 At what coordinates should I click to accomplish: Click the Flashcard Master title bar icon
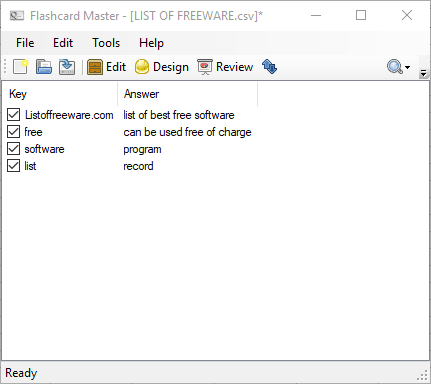[x=17, y=15]
